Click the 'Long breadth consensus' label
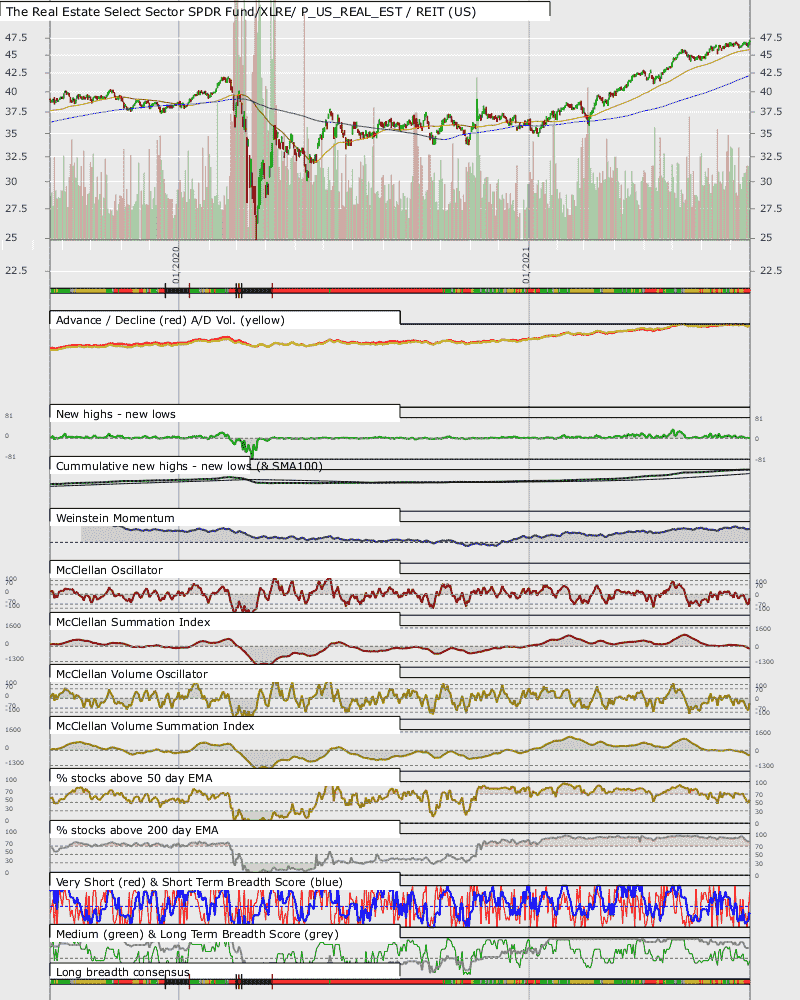The height and width of the screenshot is (1000, 800). pos(122,972)
